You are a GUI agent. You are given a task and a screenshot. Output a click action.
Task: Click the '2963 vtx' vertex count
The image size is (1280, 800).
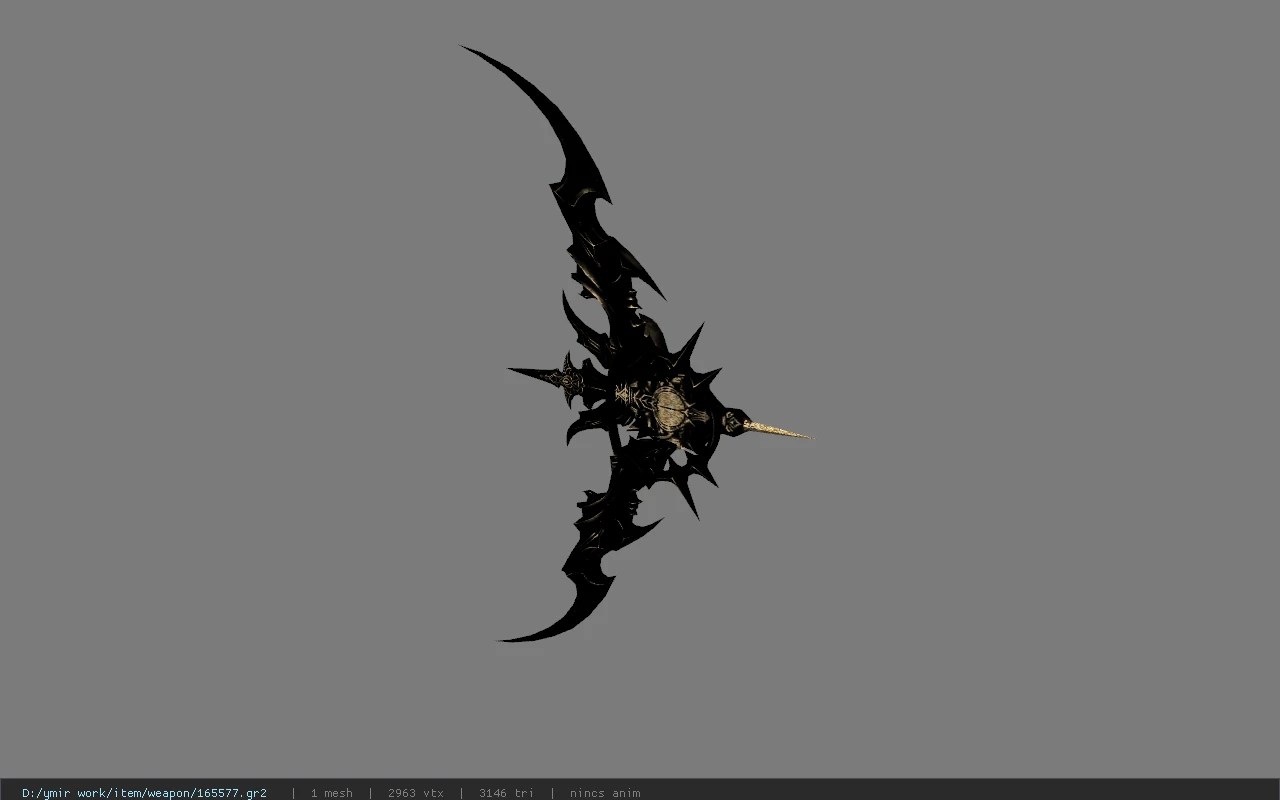click(416, 793)
